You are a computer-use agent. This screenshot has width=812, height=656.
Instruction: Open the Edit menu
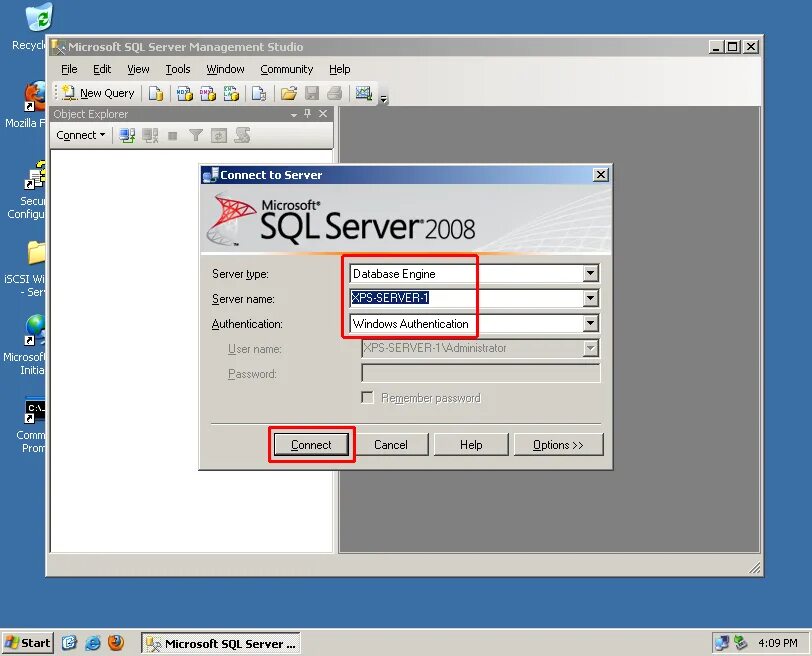tap(102, 69)
